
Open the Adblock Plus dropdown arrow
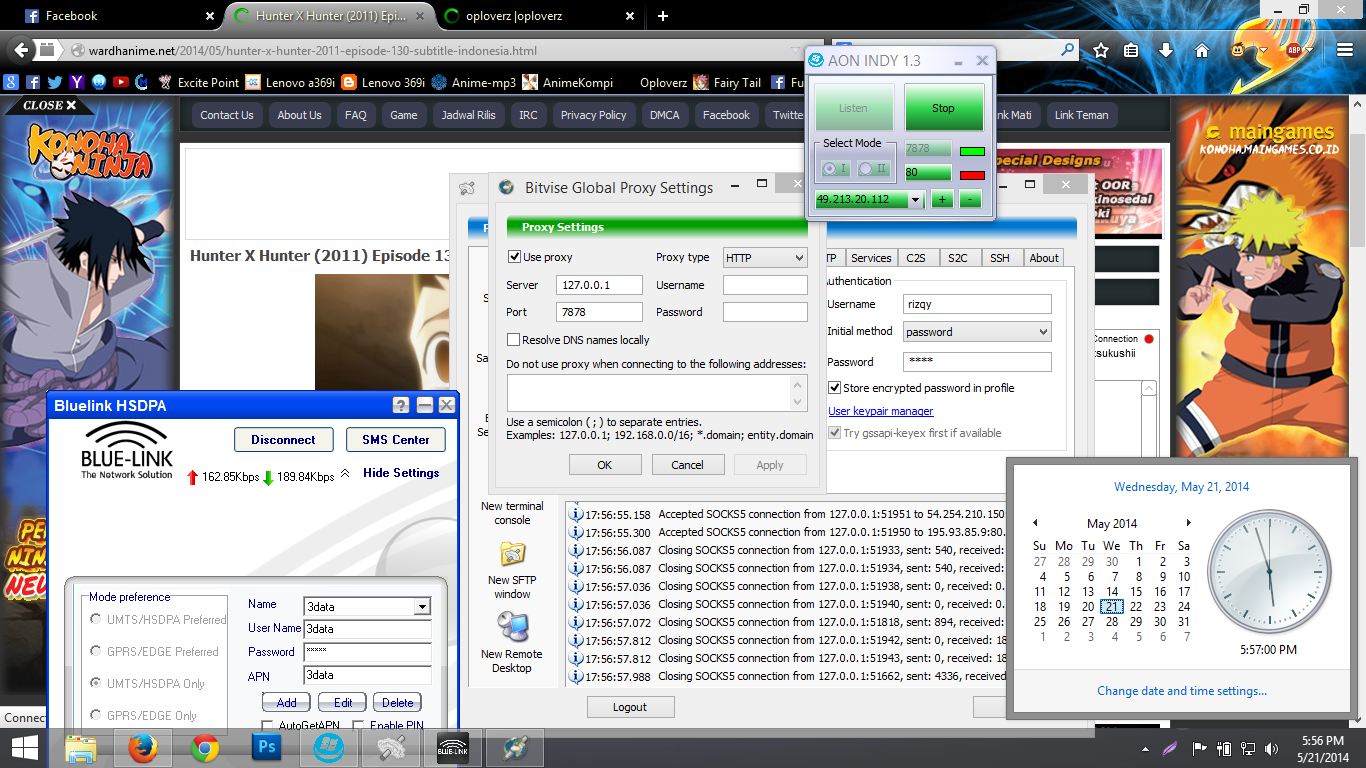1311,50
